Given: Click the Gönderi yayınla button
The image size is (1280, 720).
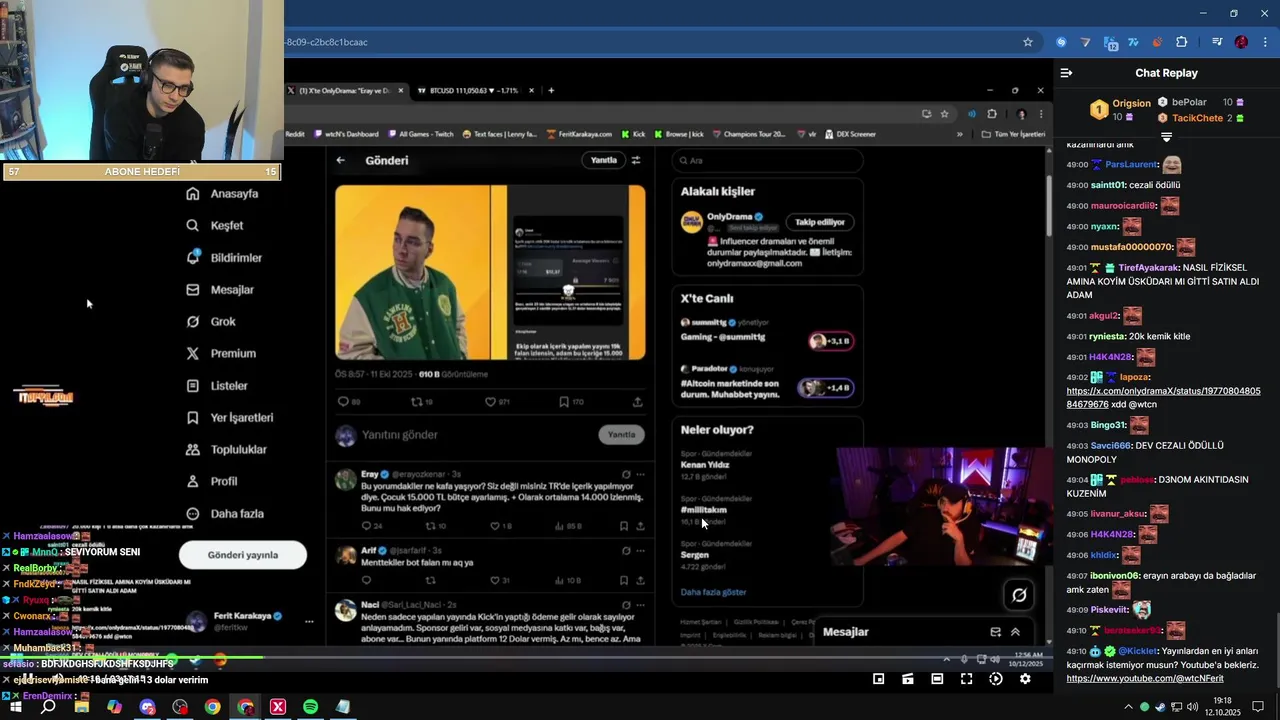Looking at the screenshot, I should [243, 555].
